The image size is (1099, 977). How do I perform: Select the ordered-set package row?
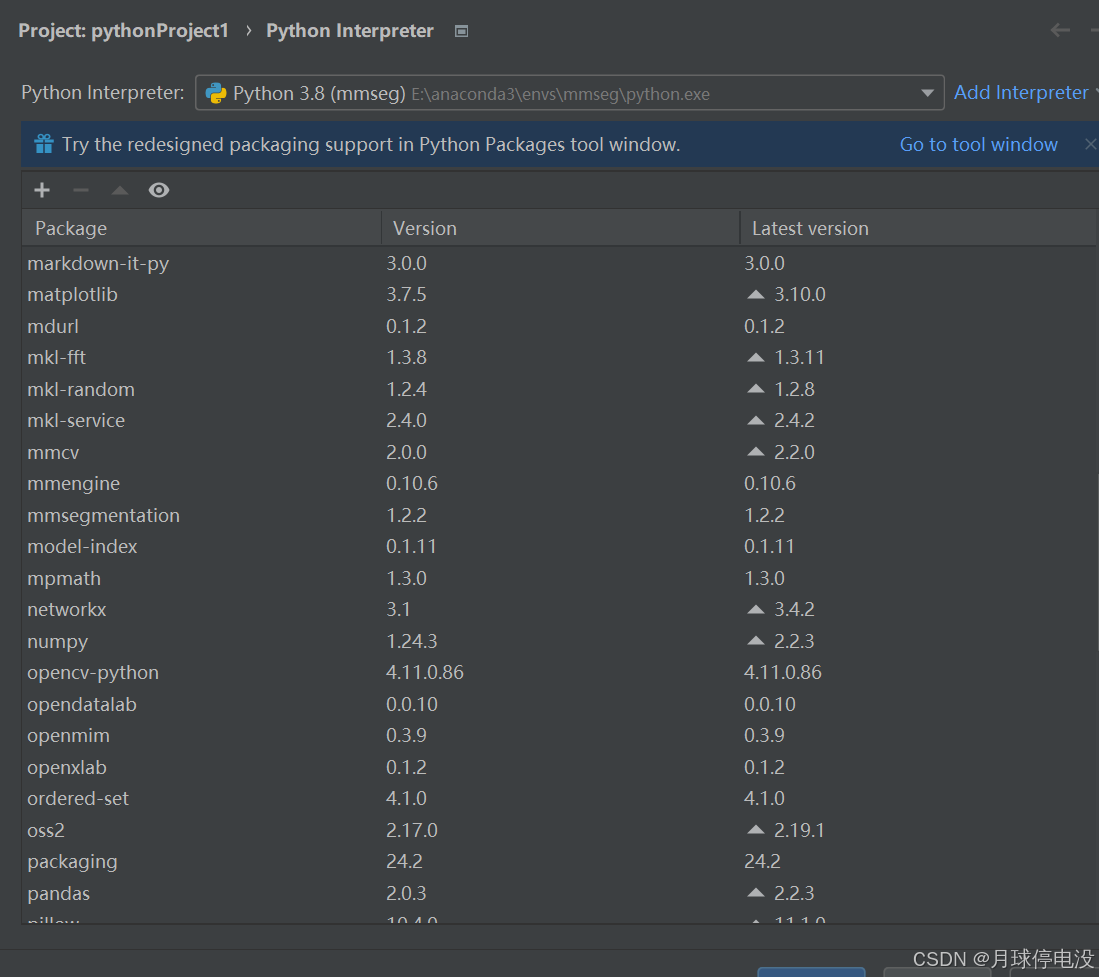point(559,798)
